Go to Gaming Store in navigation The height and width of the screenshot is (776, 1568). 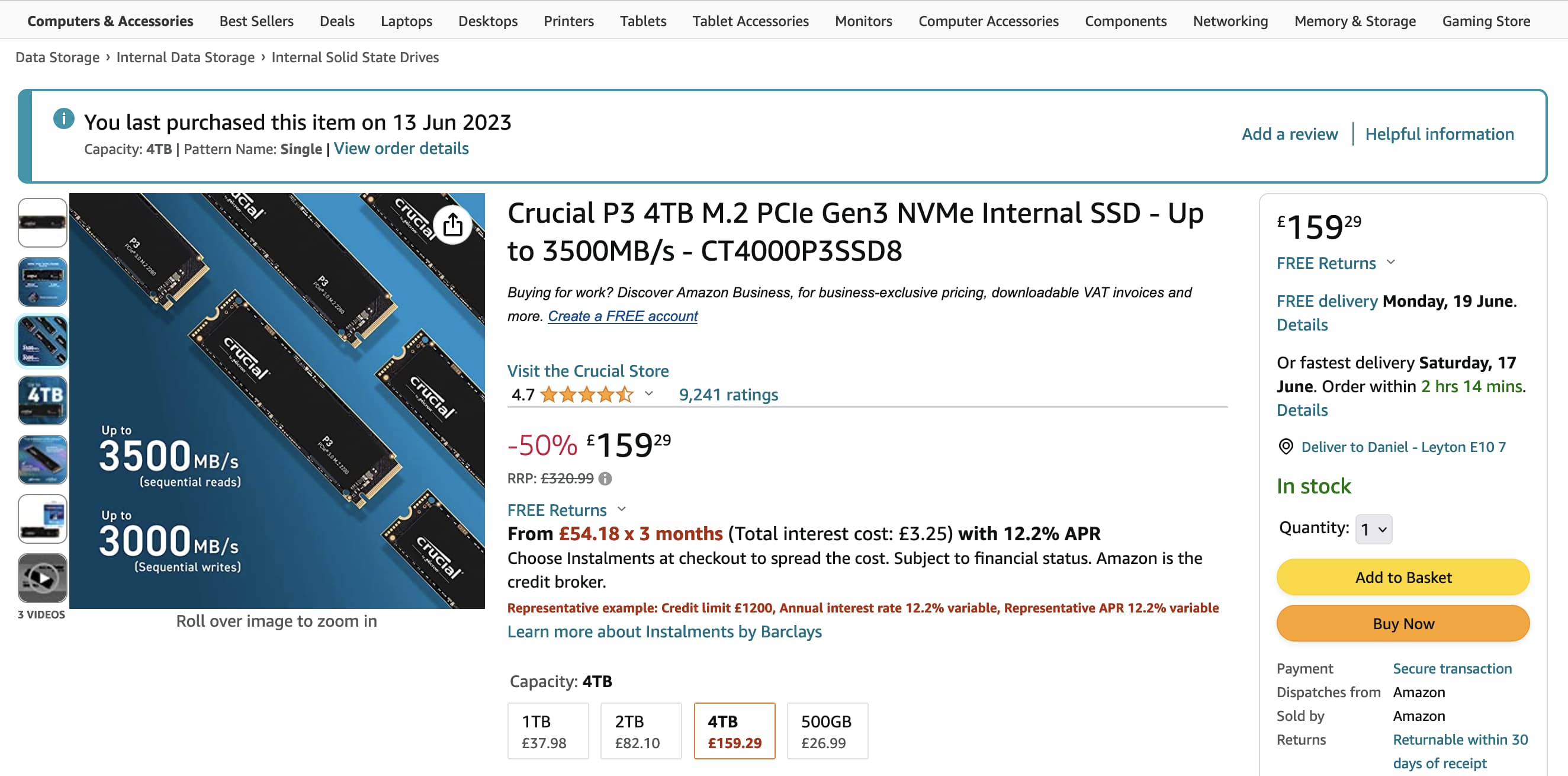point(1486,21)
